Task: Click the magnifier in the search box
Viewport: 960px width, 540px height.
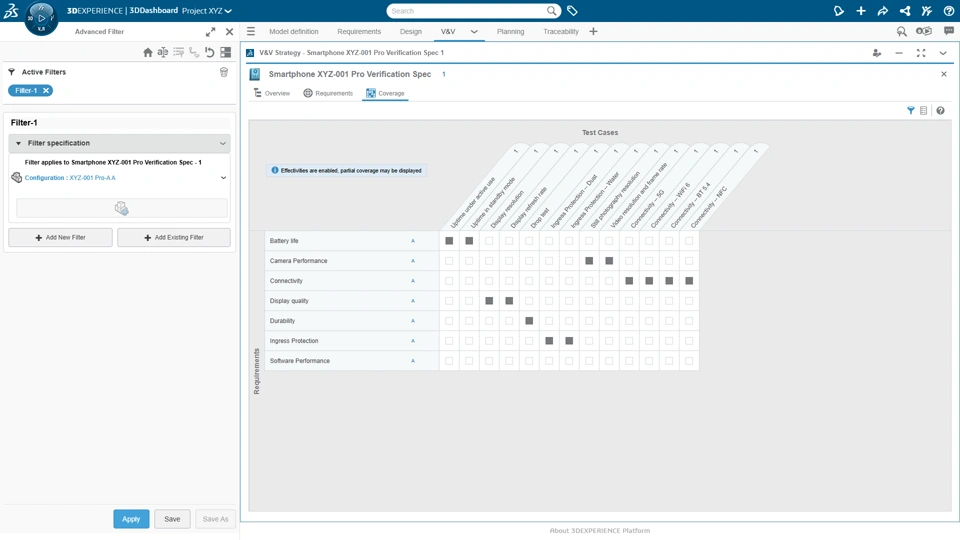Action: 551,11
